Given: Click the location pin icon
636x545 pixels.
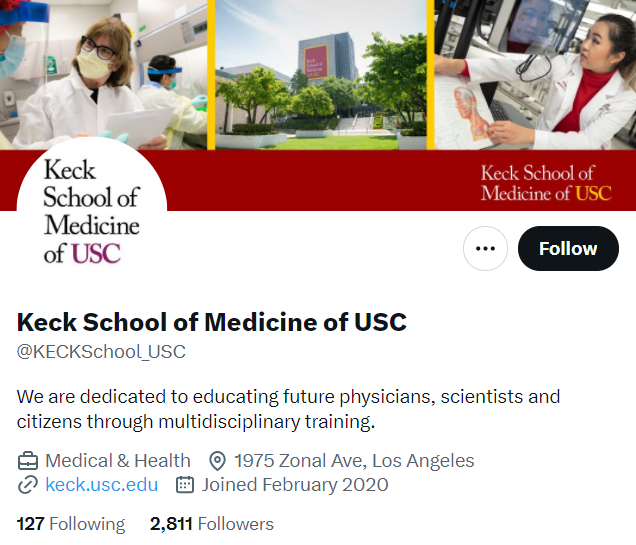Looking at the screenshot, I should 217,461.
